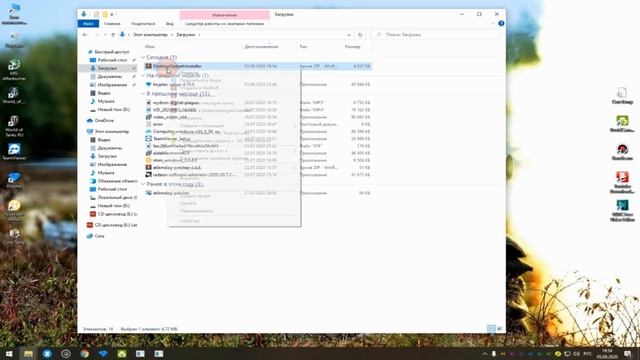Select the atikmdag-patcher ZIP archive row

point(258,167)
